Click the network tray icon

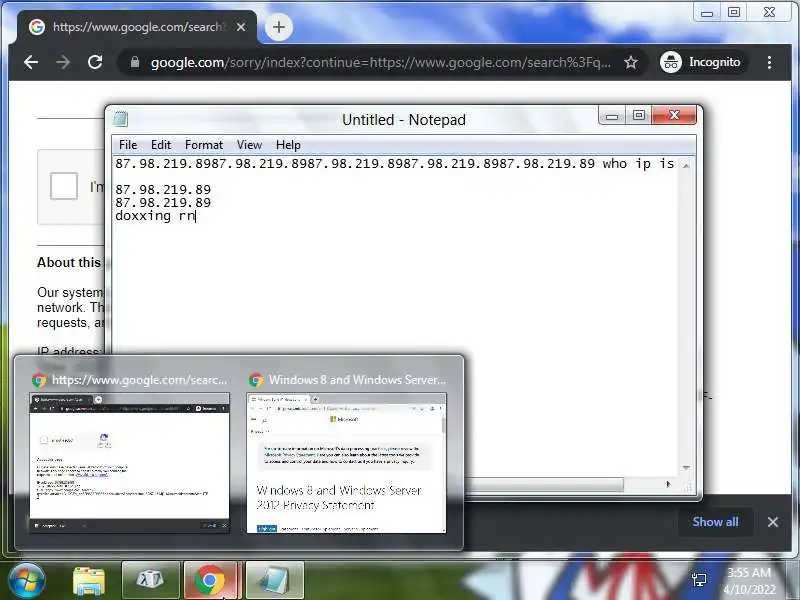coord(698,580)
